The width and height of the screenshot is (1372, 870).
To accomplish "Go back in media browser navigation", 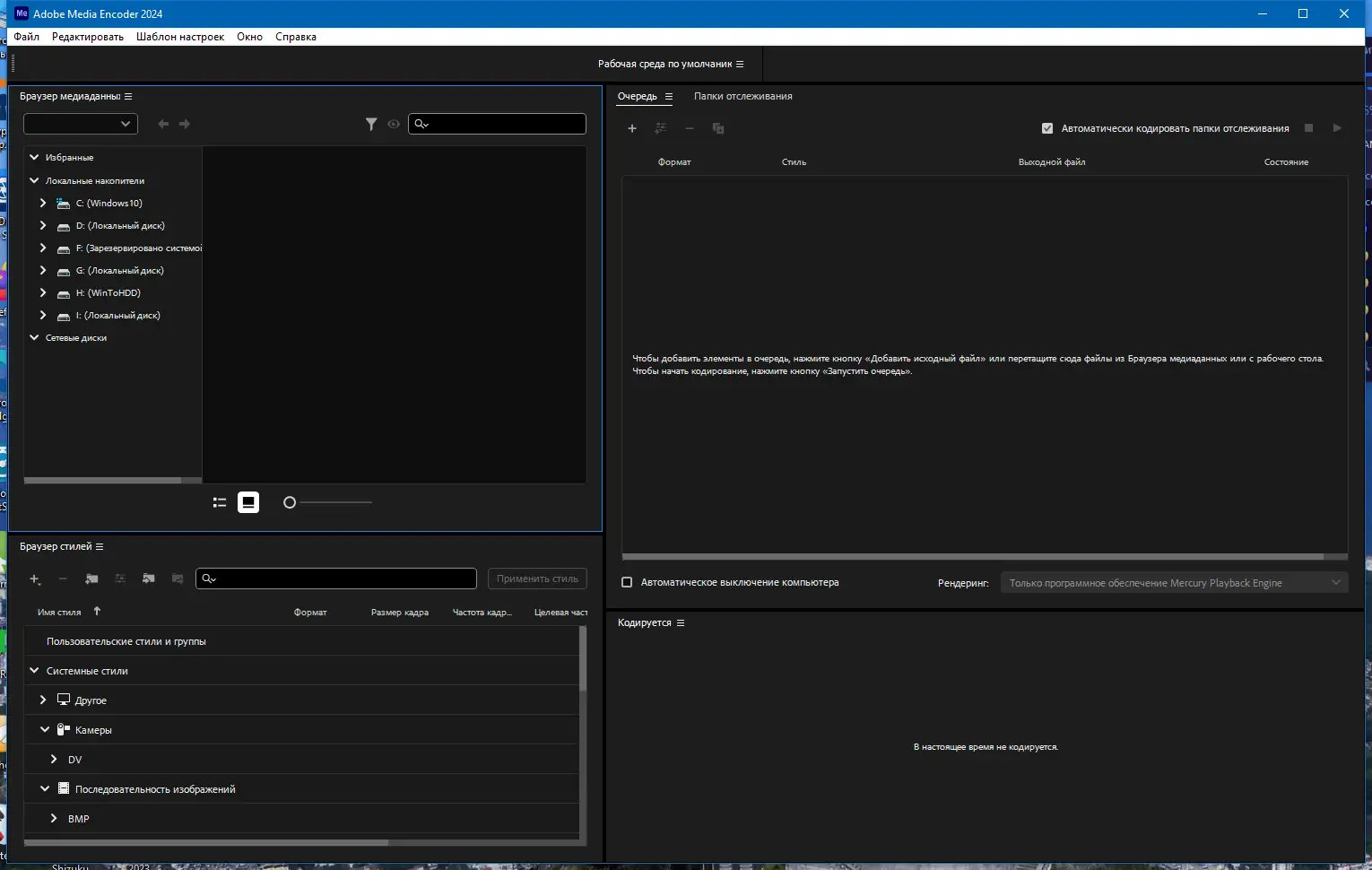I will tap(163, 124).
